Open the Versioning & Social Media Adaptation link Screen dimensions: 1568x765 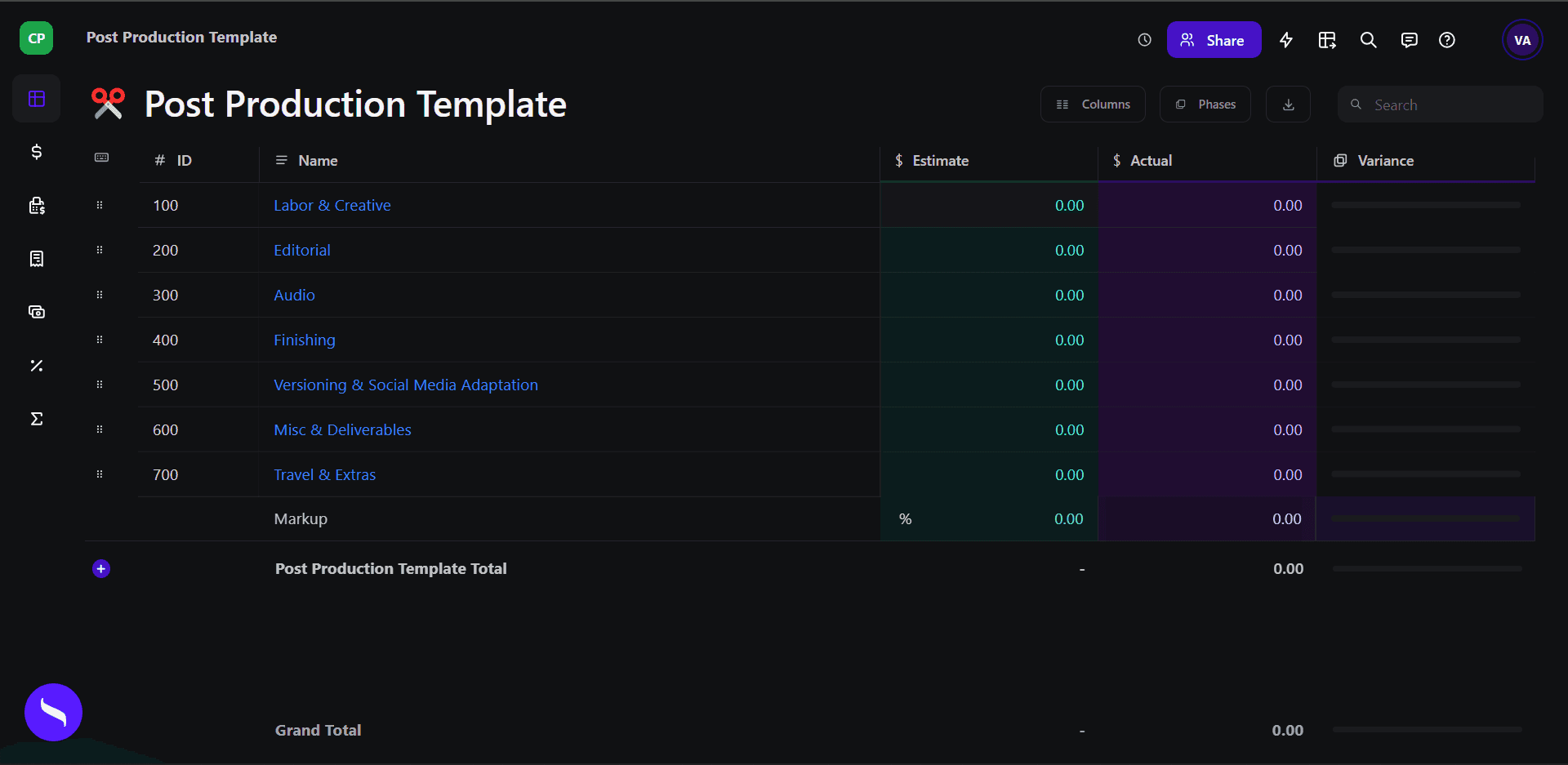click(405, 385)
